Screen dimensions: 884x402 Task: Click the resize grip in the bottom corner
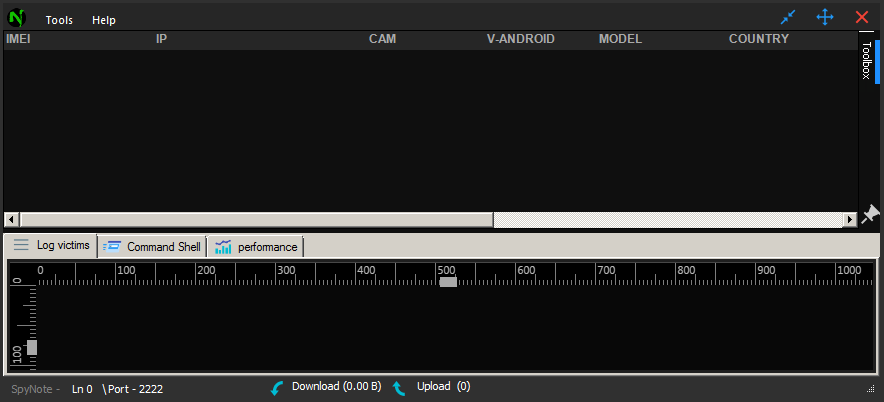tap(870, 389)
